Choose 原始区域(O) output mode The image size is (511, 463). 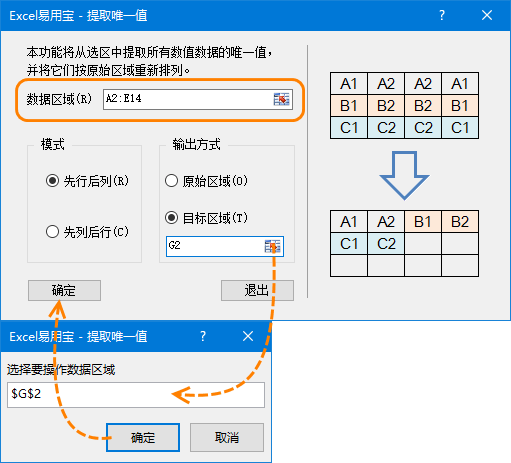206,181
